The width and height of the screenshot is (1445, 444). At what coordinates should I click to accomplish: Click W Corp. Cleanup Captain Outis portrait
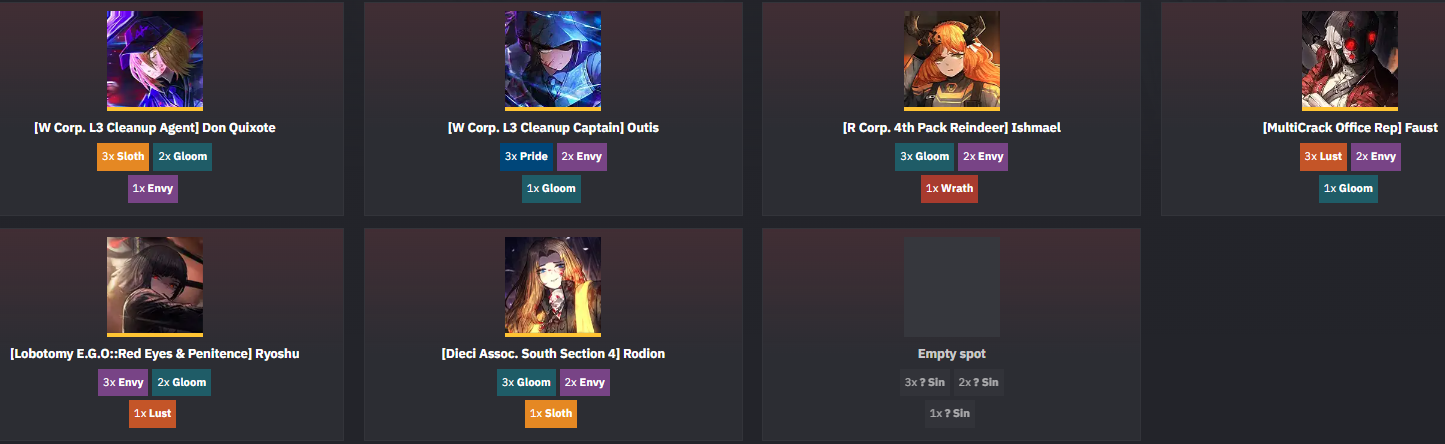(553, 60)
